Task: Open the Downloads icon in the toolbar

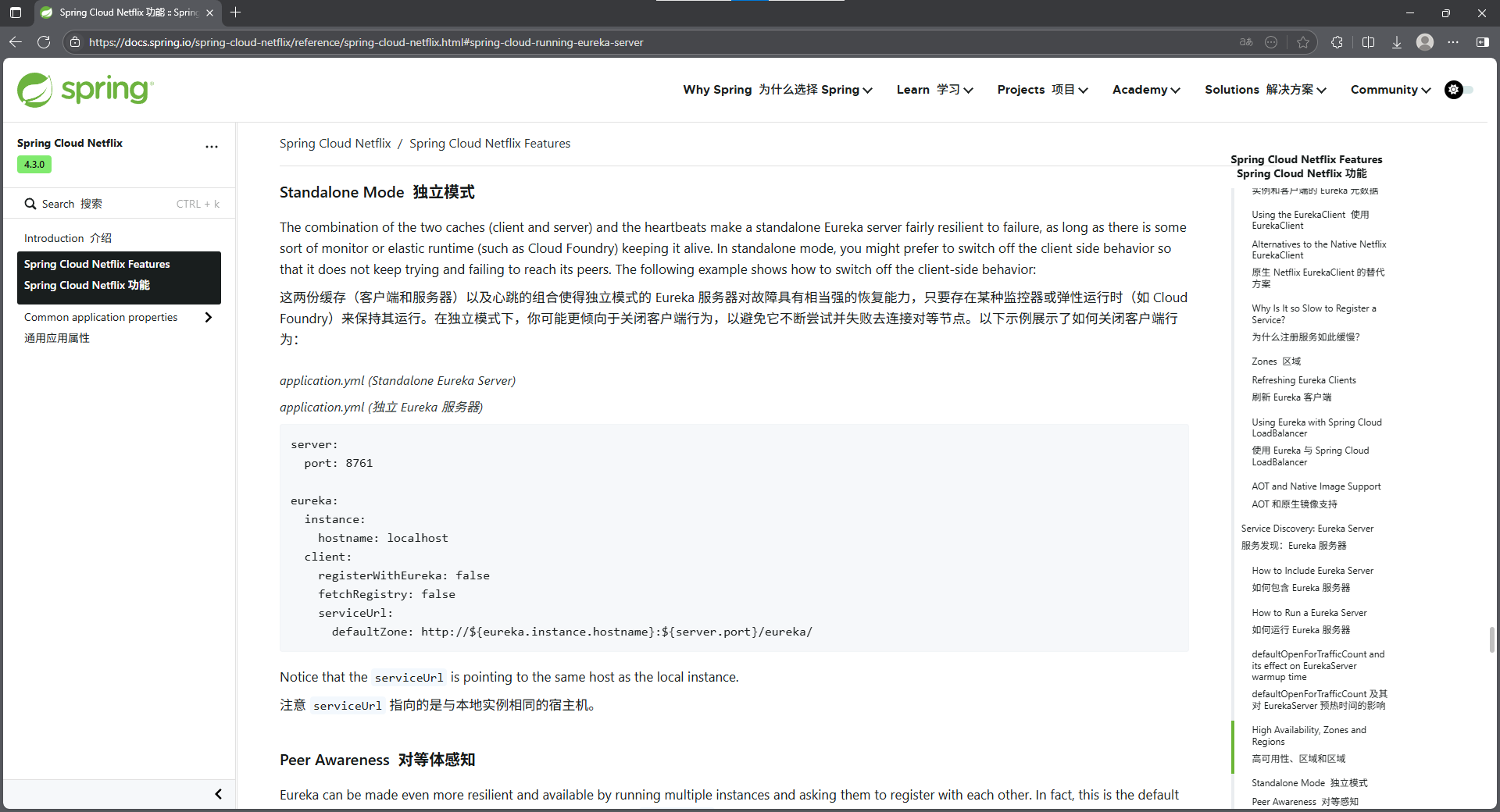Action: point(1397,42)
